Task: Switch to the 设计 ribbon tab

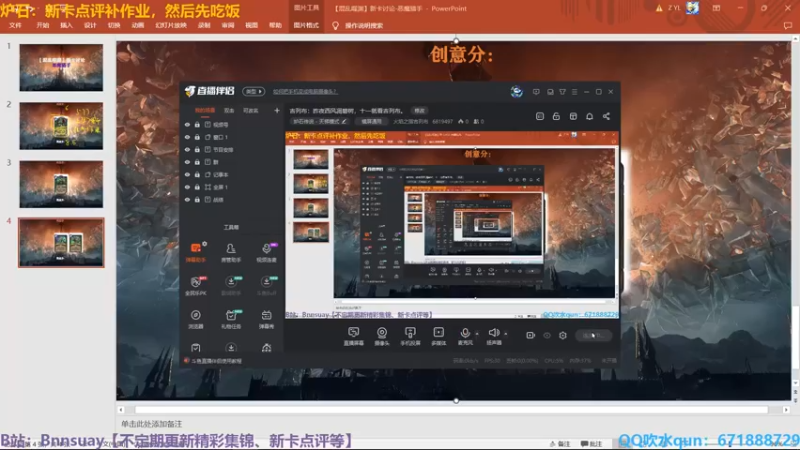Action: 90,25
